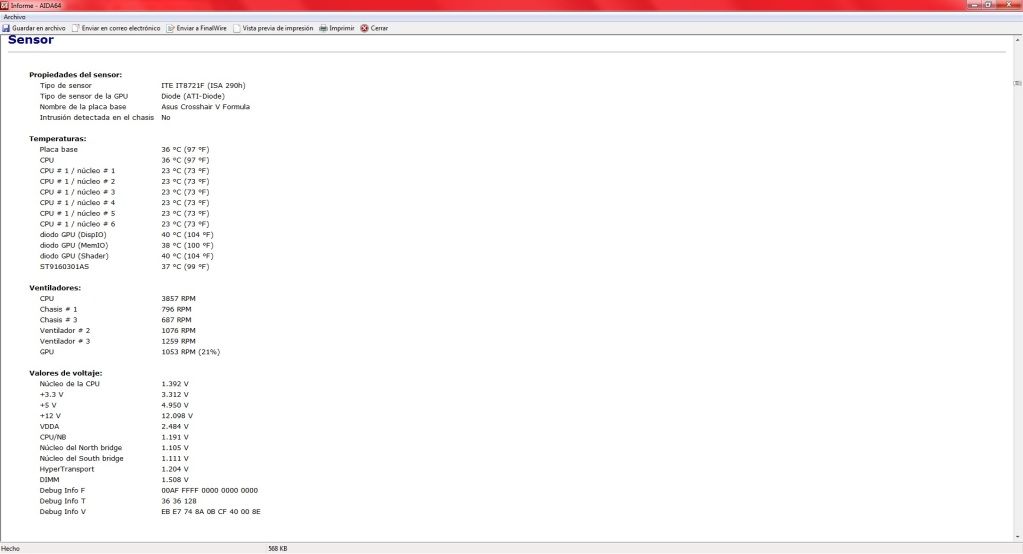This screenshot has height=554, width=1023.
Task: Click Núcleo del South bridge row
Action: (114, 459)
